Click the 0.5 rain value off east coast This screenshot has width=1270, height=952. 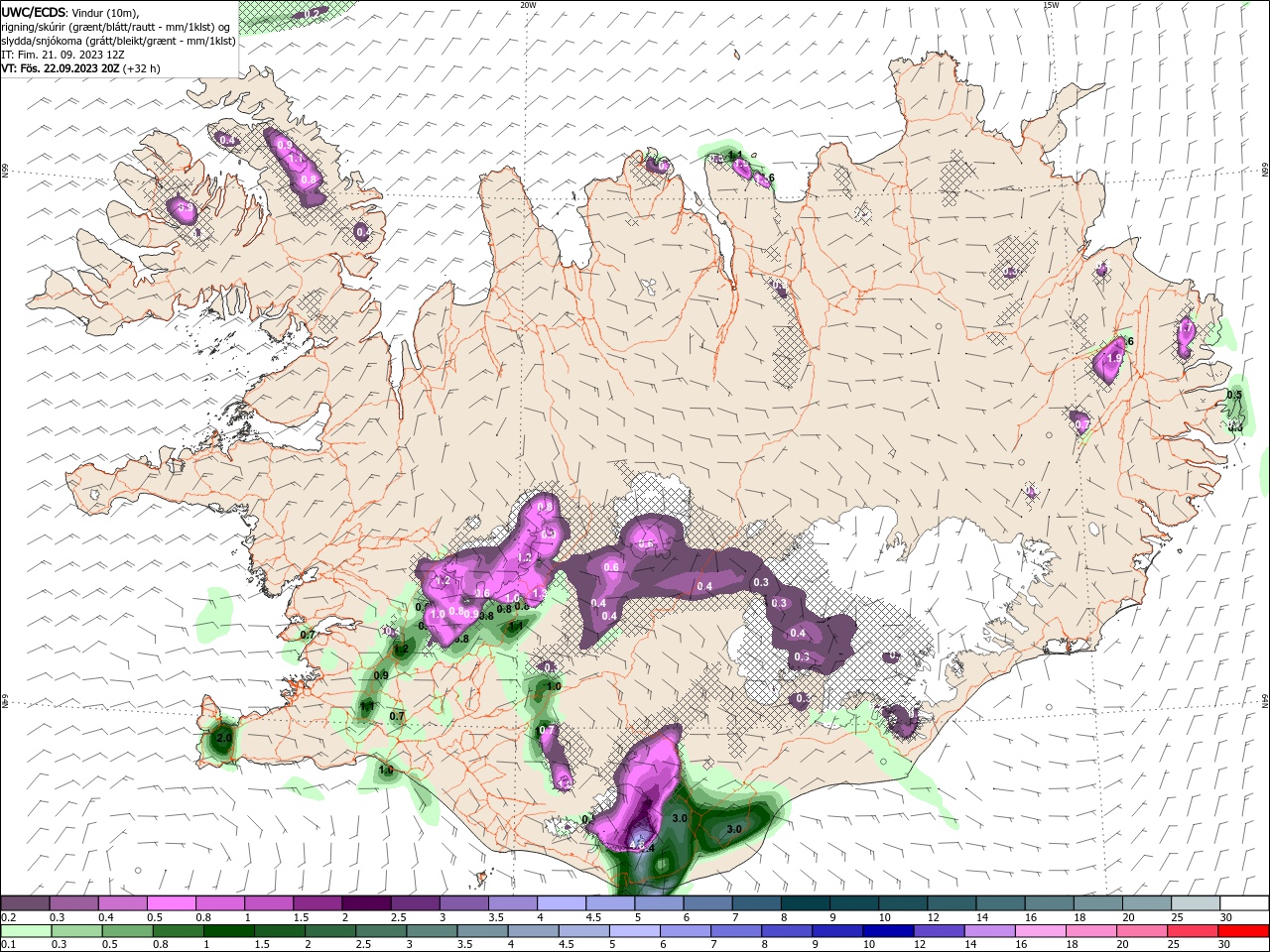pyautogui.click(x=1234, y=395)
